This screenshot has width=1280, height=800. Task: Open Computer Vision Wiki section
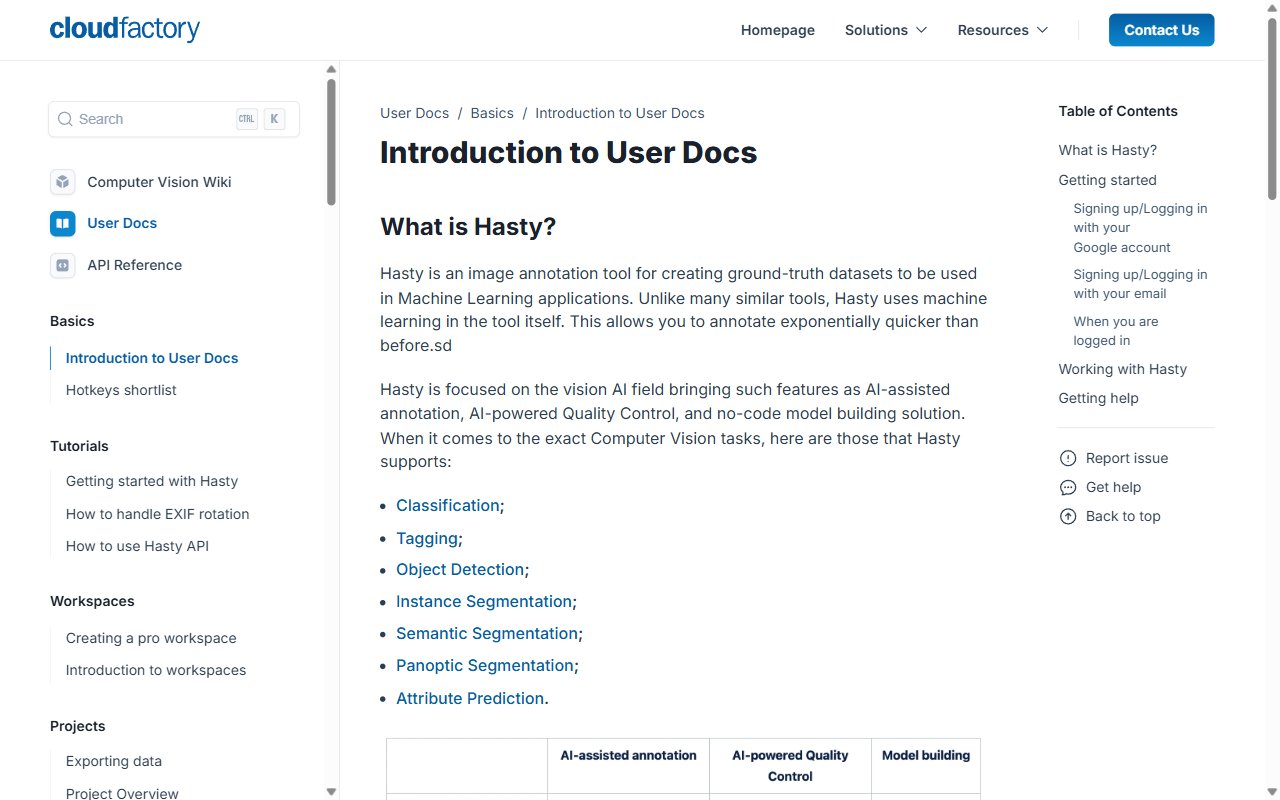click(x=159, y=182)
